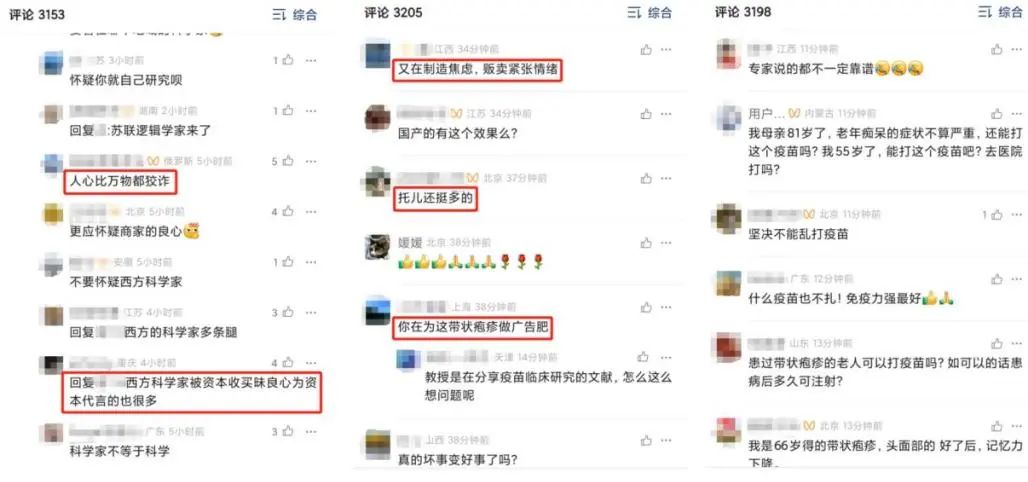1028x482 pixels.
Task: Open the 用户… commenter from 内蒙古
Action: [x=766, y=113]
